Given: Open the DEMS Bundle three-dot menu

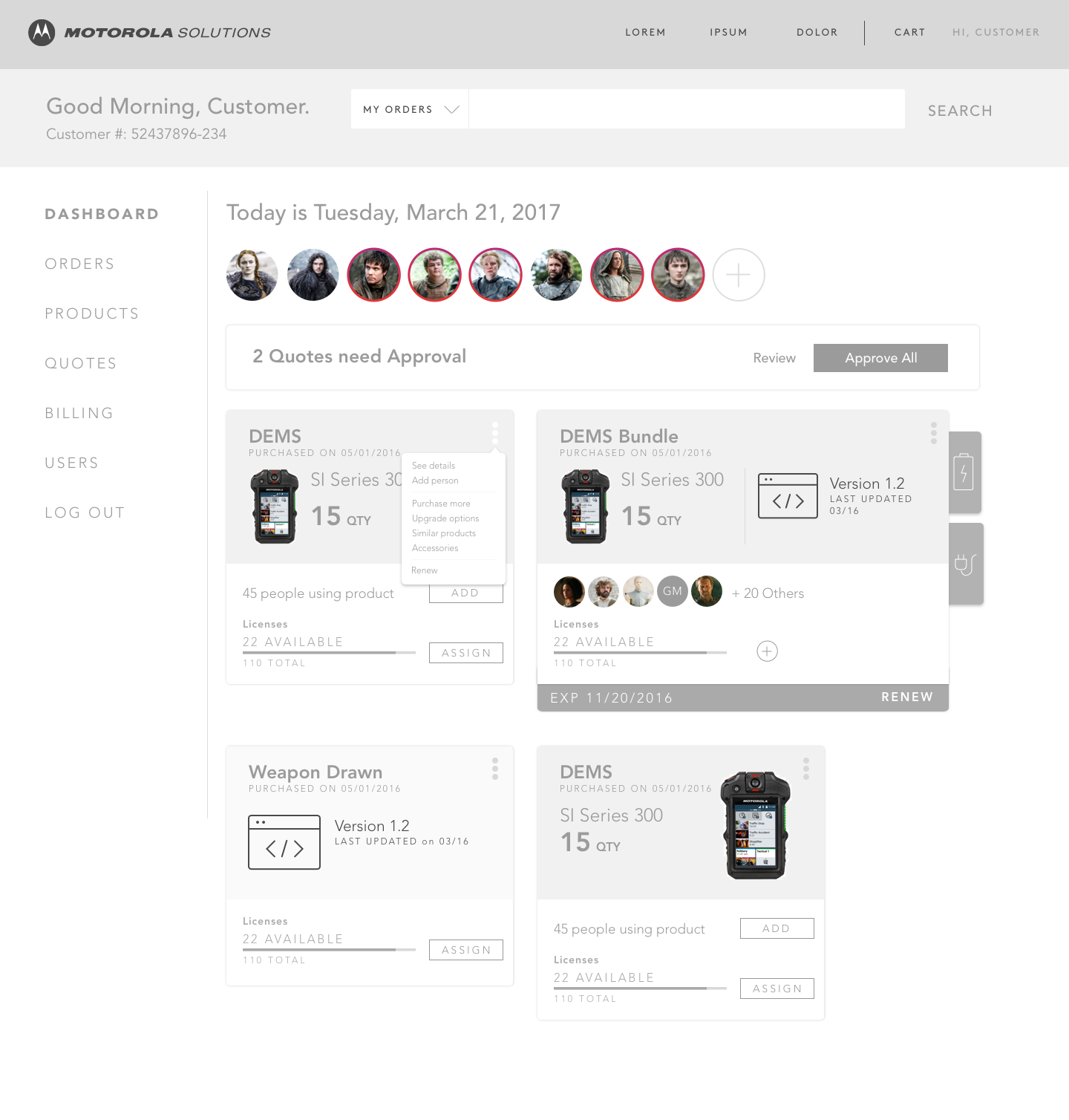Looking at the screenshot, I should click(934, 433).
